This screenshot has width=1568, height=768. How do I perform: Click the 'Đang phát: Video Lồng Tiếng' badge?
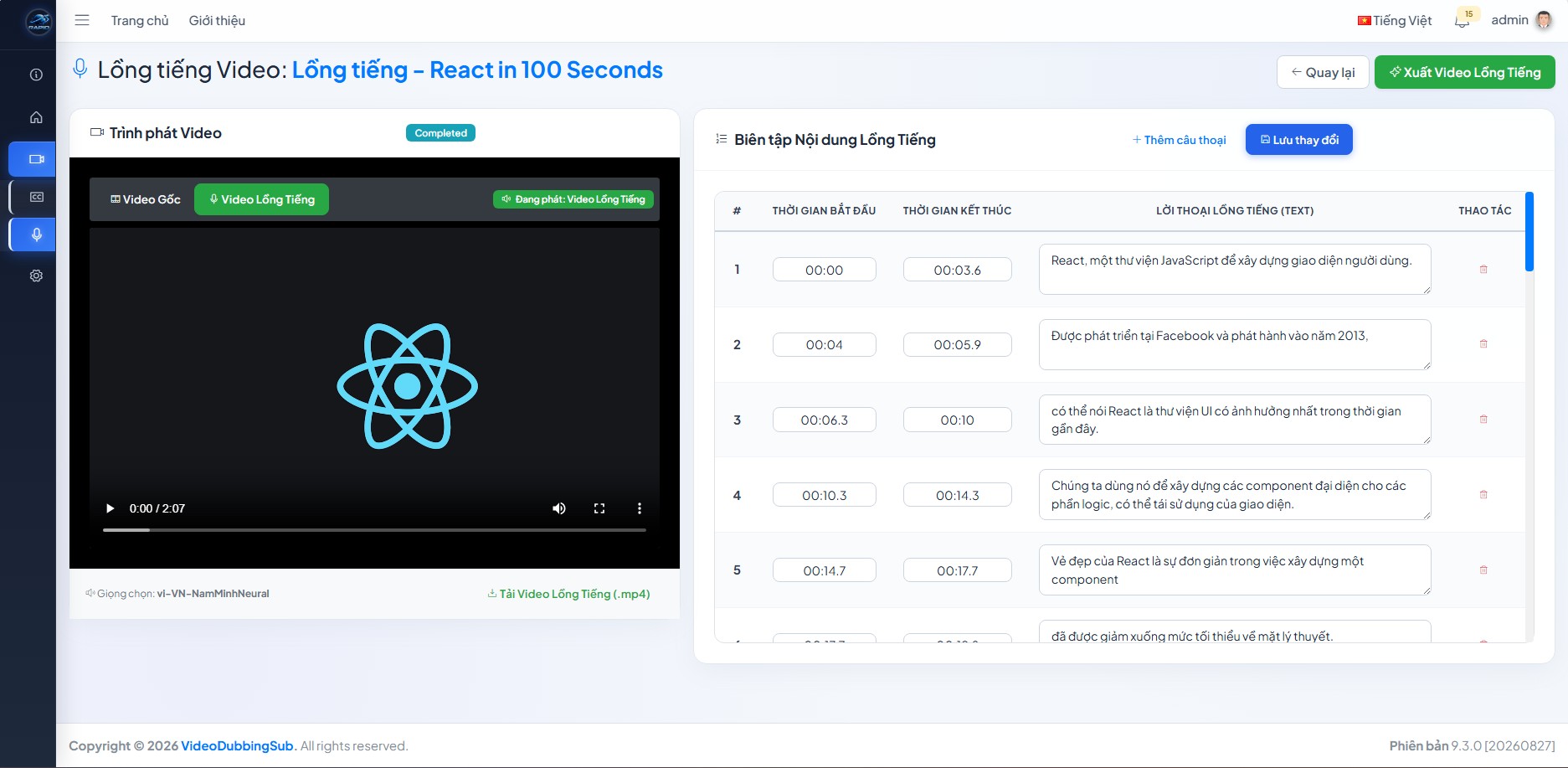[x=573, y=199]
